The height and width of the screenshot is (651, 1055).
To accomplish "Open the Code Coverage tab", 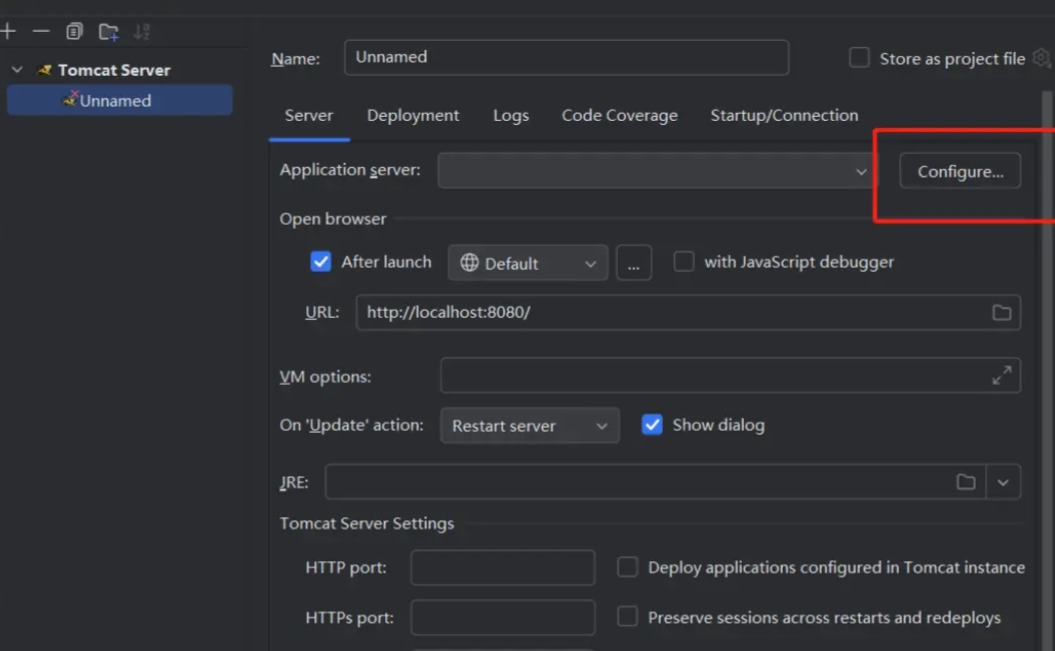I will 620,116.
